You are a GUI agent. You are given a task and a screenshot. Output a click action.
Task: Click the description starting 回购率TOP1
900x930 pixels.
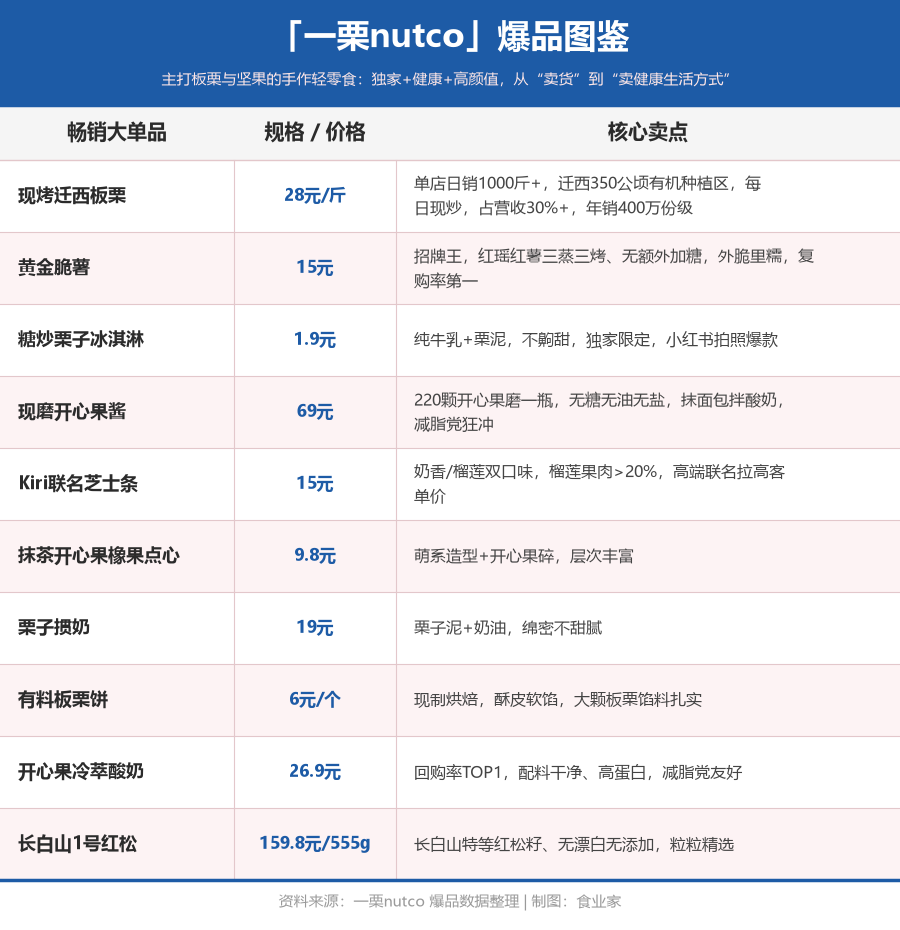pyautogui.click(x=578, y=772)
